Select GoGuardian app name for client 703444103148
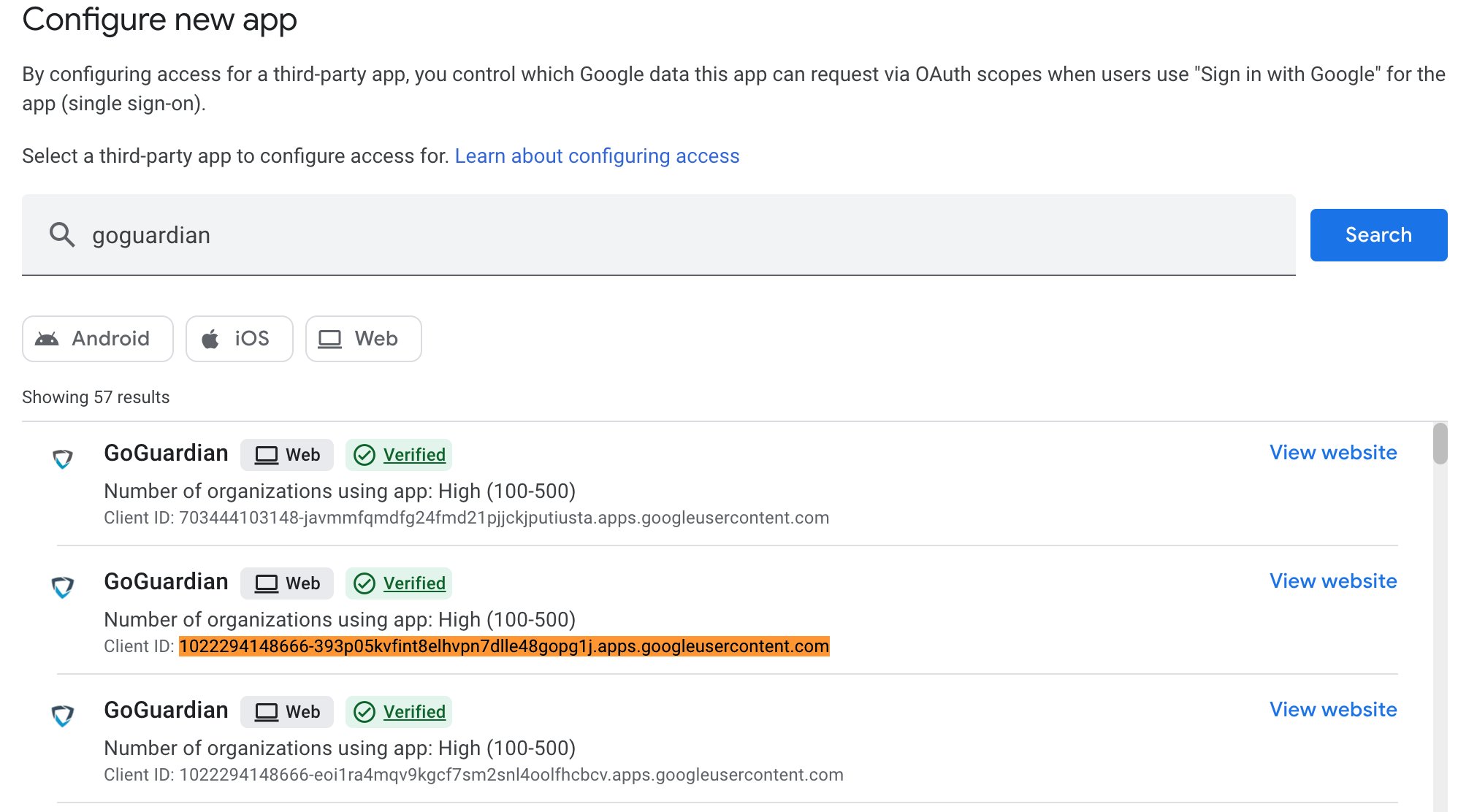 click(x=166, y=453)
